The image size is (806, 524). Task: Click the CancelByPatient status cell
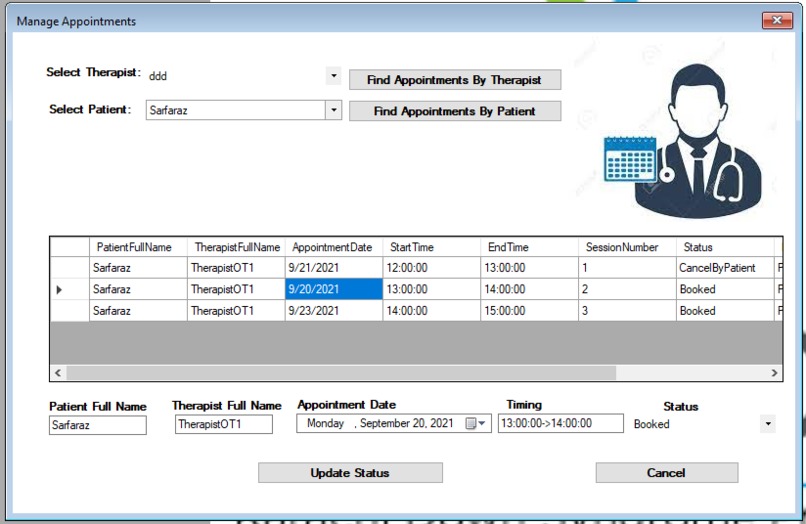point(725,268)
